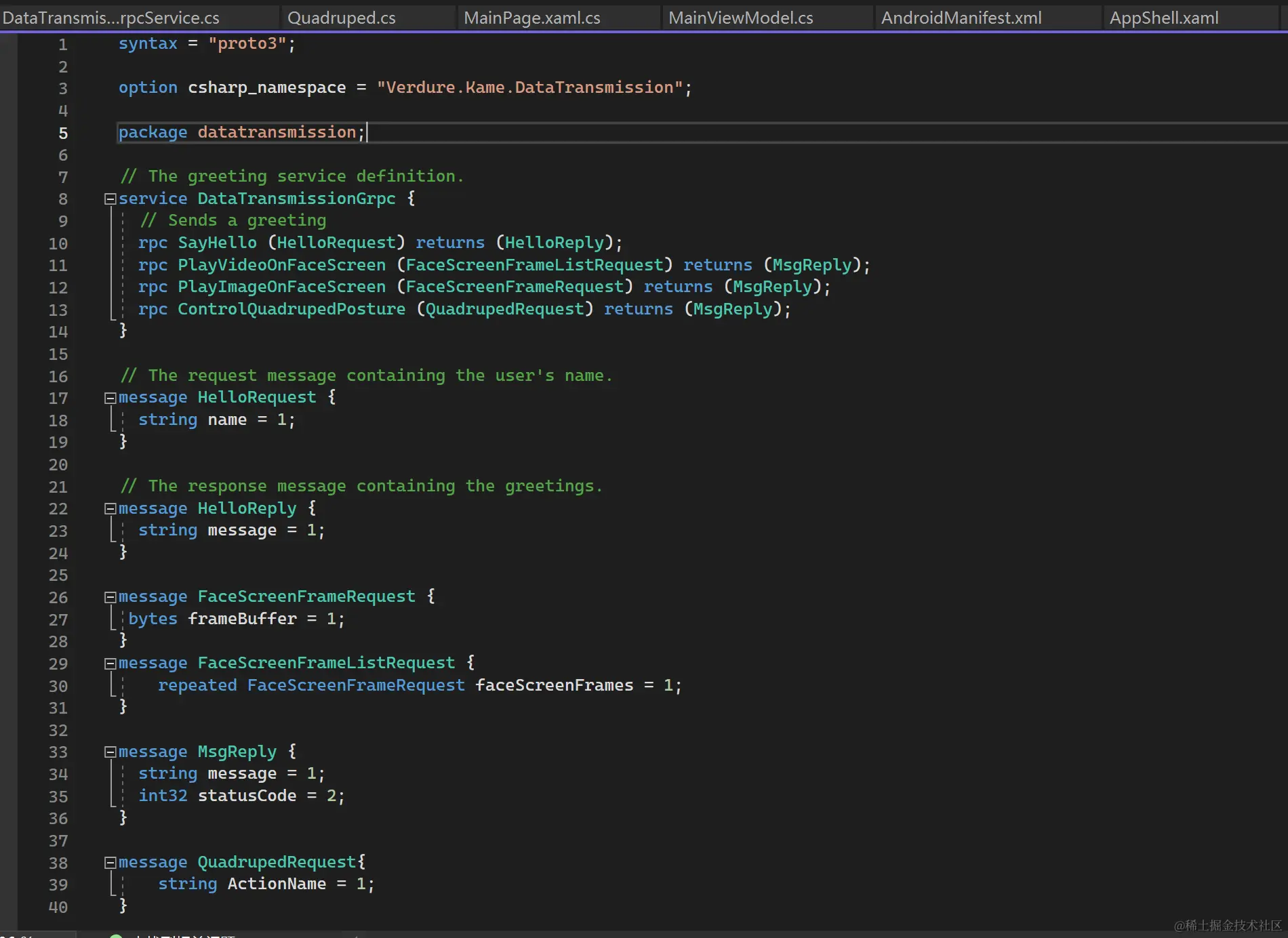Click the "syntax" keyword on line 1
Viewport: 1288px width, 938px height.
tap(148, 43)
